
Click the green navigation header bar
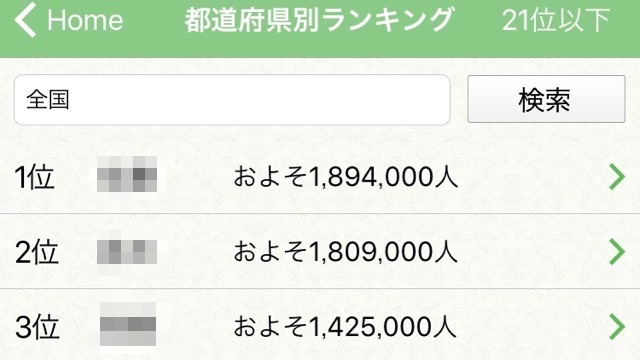[x=320, y=29]
